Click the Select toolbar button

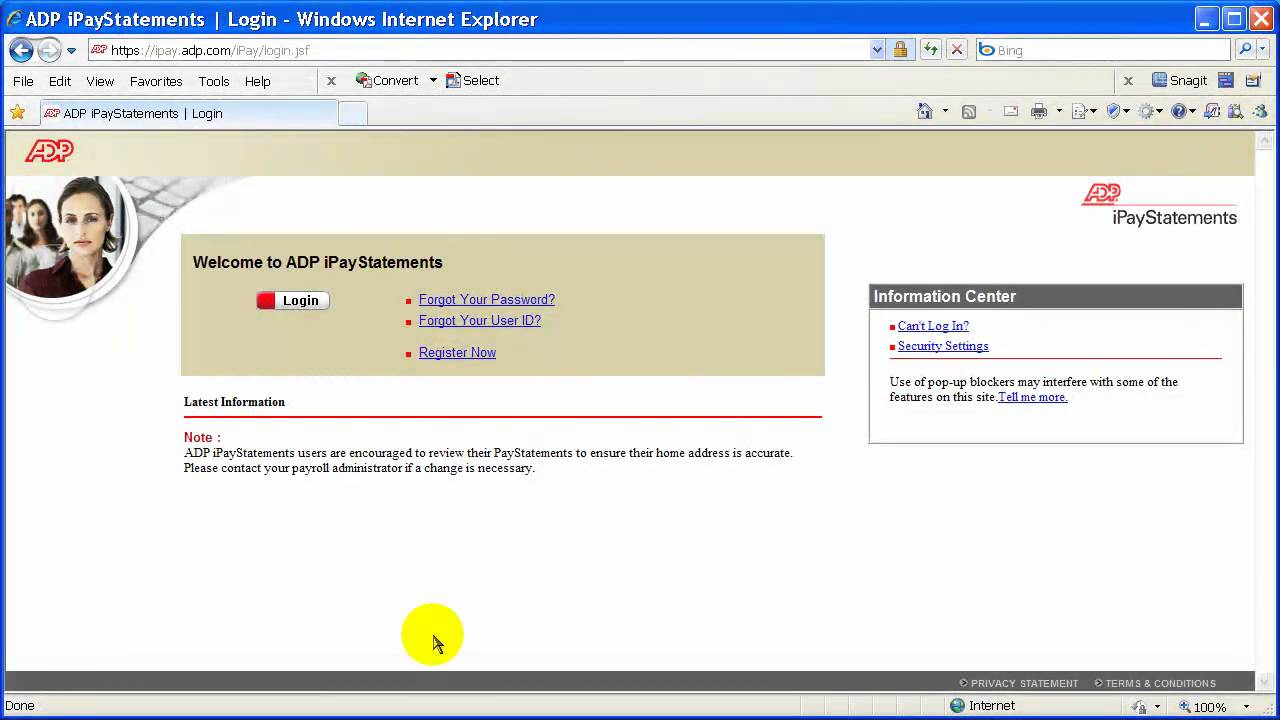tap(472, 80)
